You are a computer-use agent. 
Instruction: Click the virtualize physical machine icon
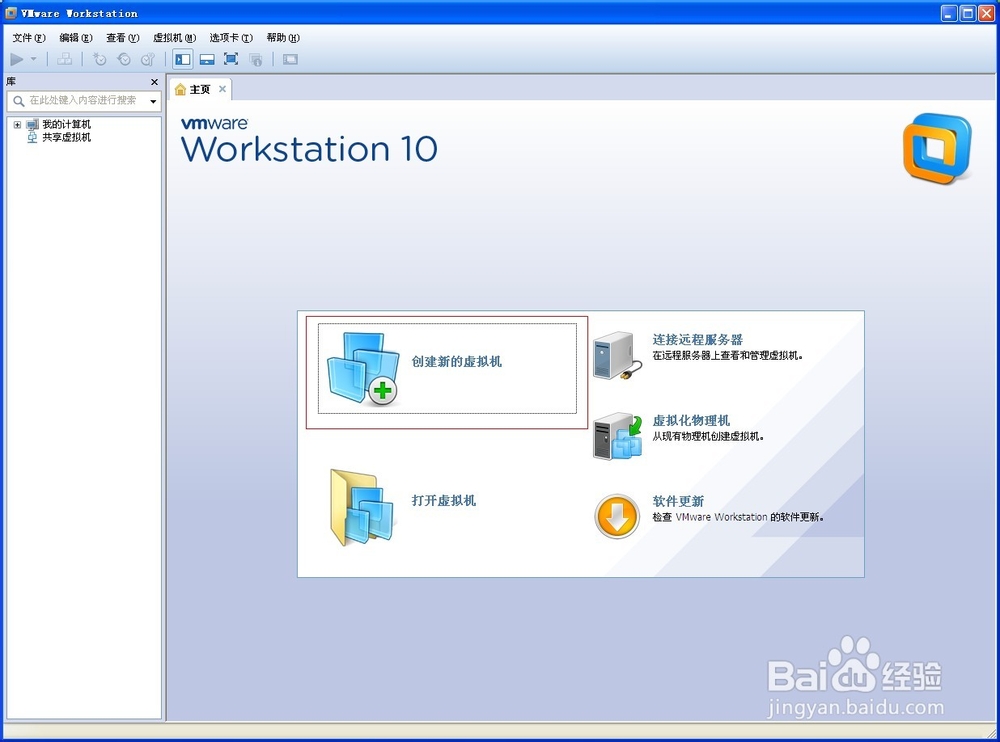[617, 436]
